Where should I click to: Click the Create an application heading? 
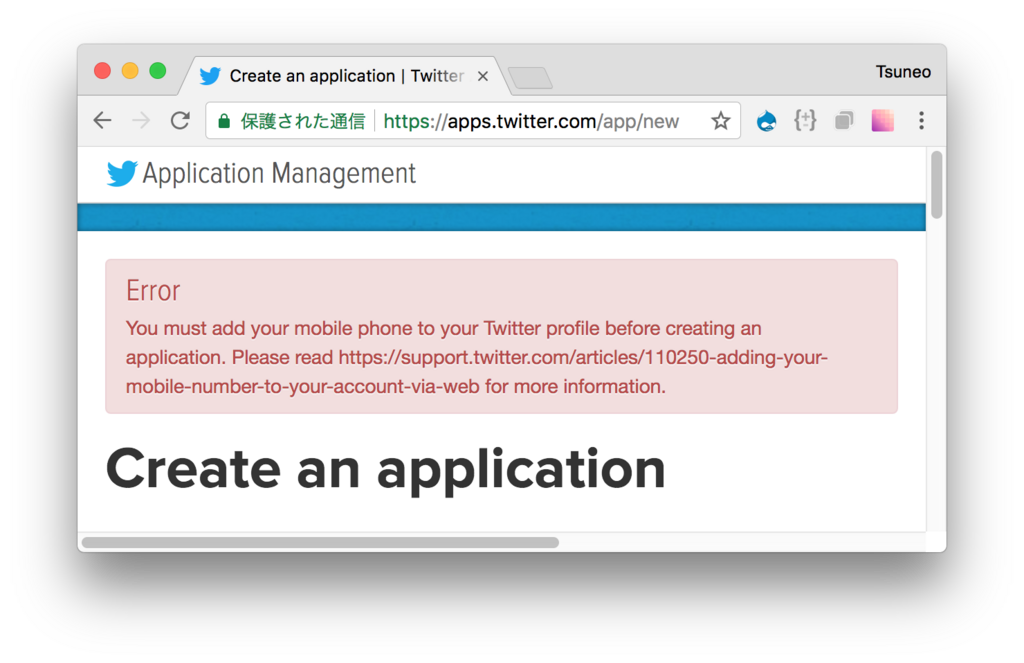point(385,469)
